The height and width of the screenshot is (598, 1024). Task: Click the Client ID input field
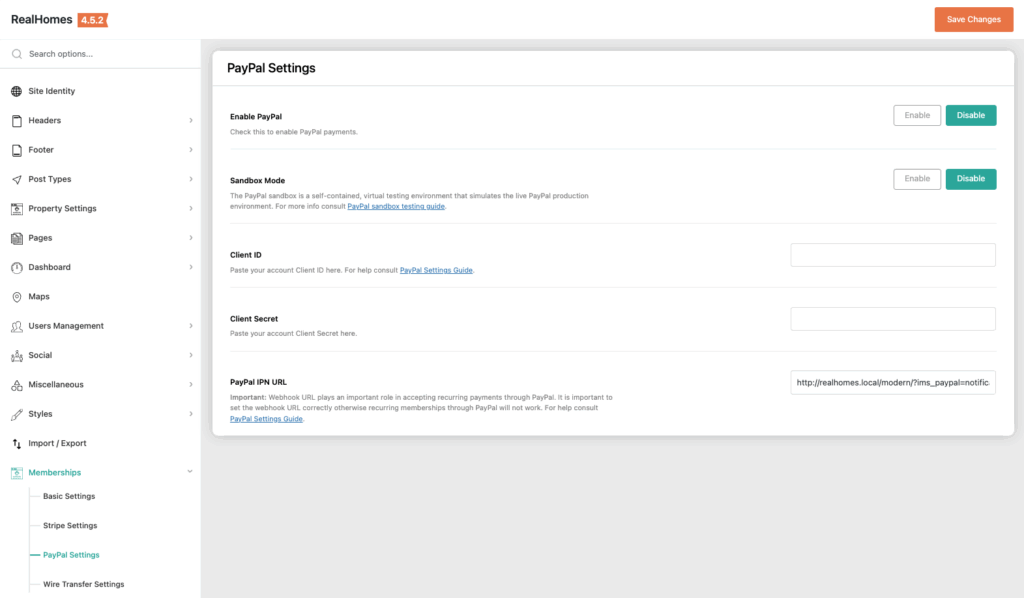click(892, 255)
